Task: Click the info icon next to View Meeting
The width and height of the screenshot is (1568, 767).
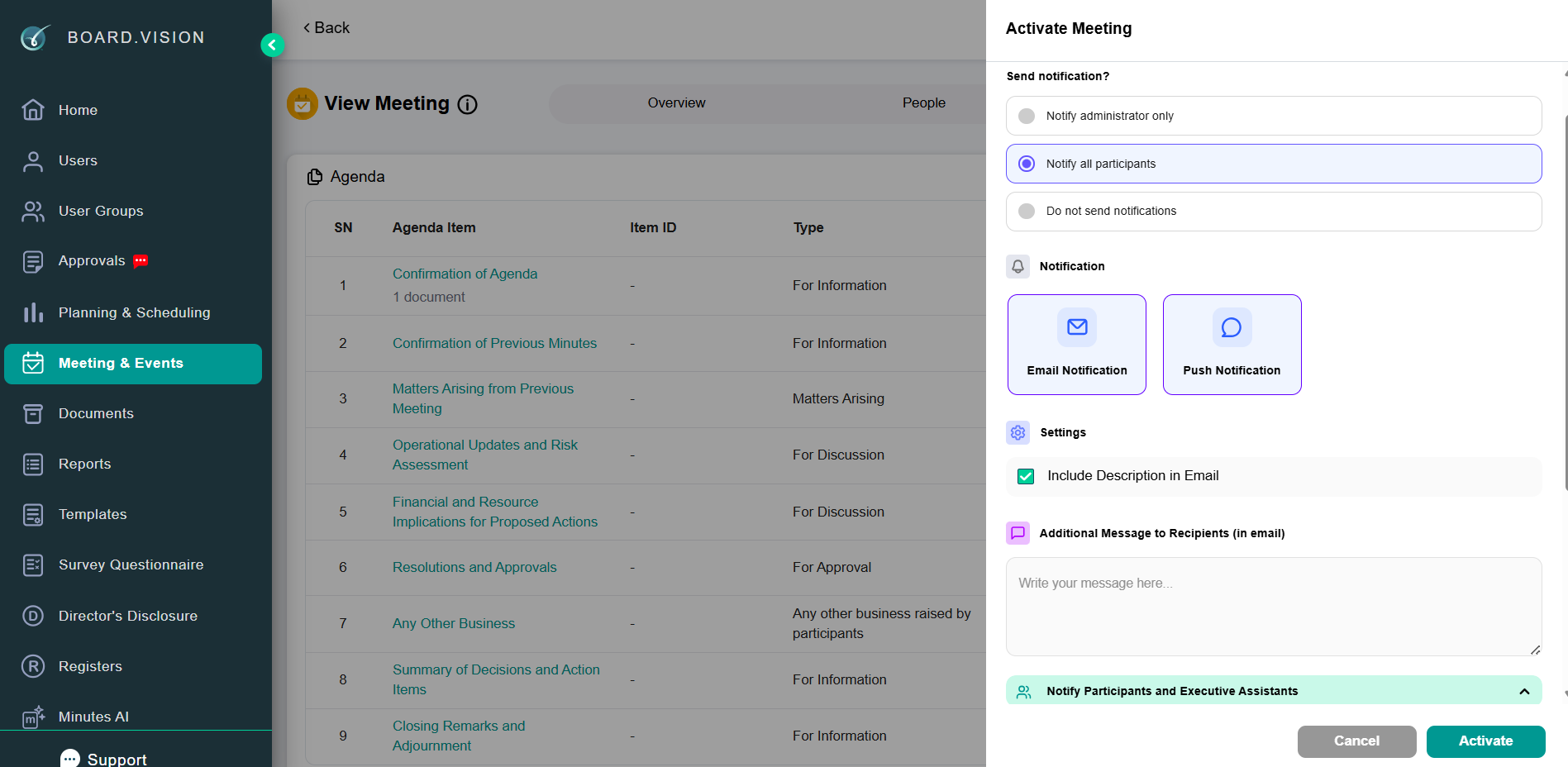Action: pos(468,105)
